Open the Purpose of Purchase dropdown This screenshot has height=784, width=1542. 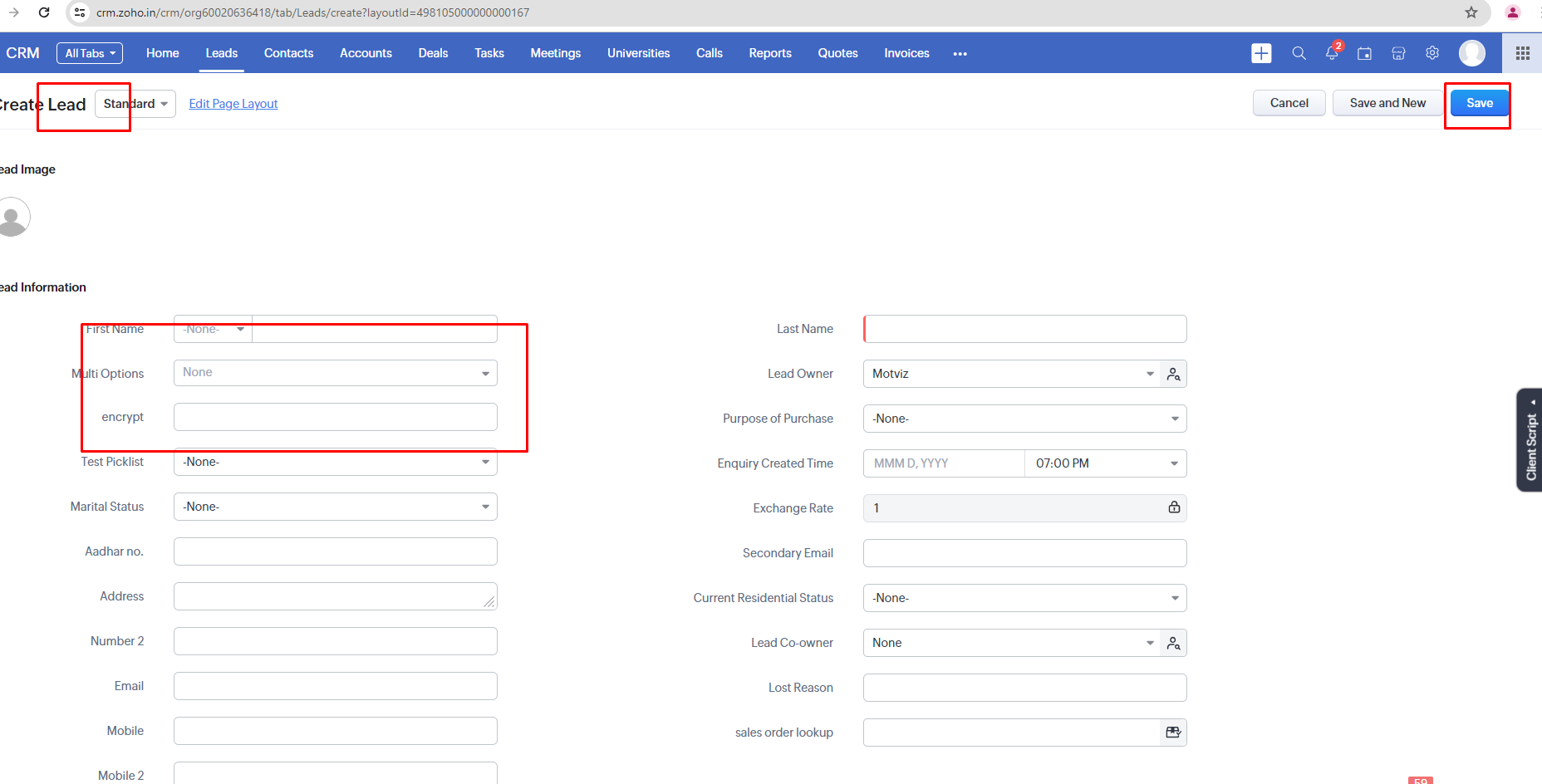1025,419
